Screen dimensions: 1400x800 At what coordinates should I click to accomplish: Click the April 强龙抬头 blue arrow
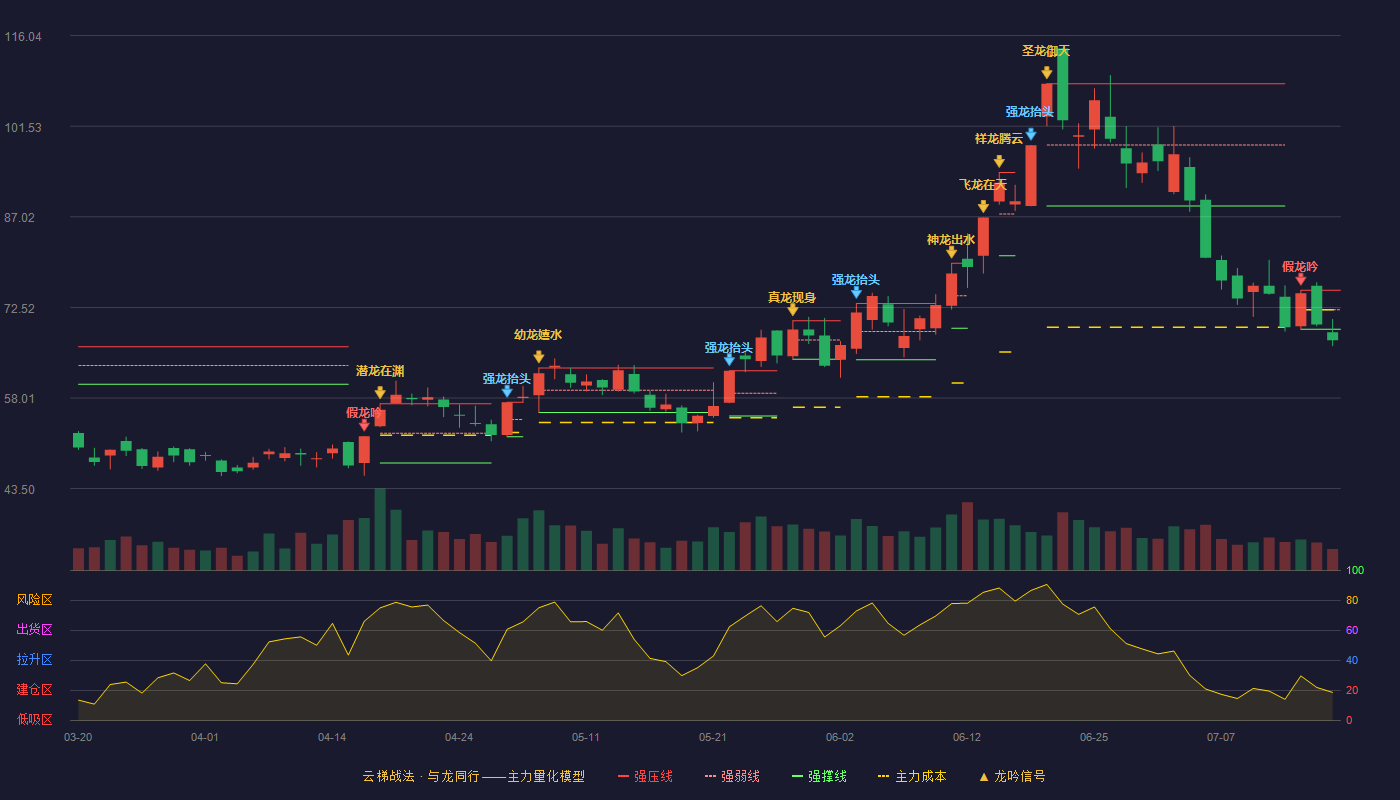pos(507,391)
